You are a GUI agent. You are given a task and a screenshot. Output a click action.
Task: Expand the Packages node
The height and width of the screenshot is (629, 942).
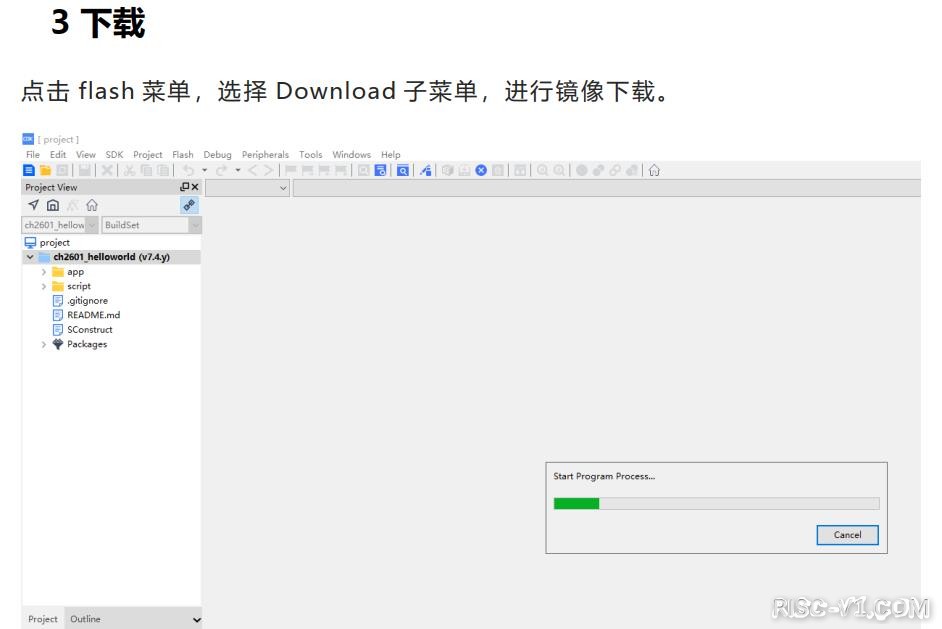44,344
